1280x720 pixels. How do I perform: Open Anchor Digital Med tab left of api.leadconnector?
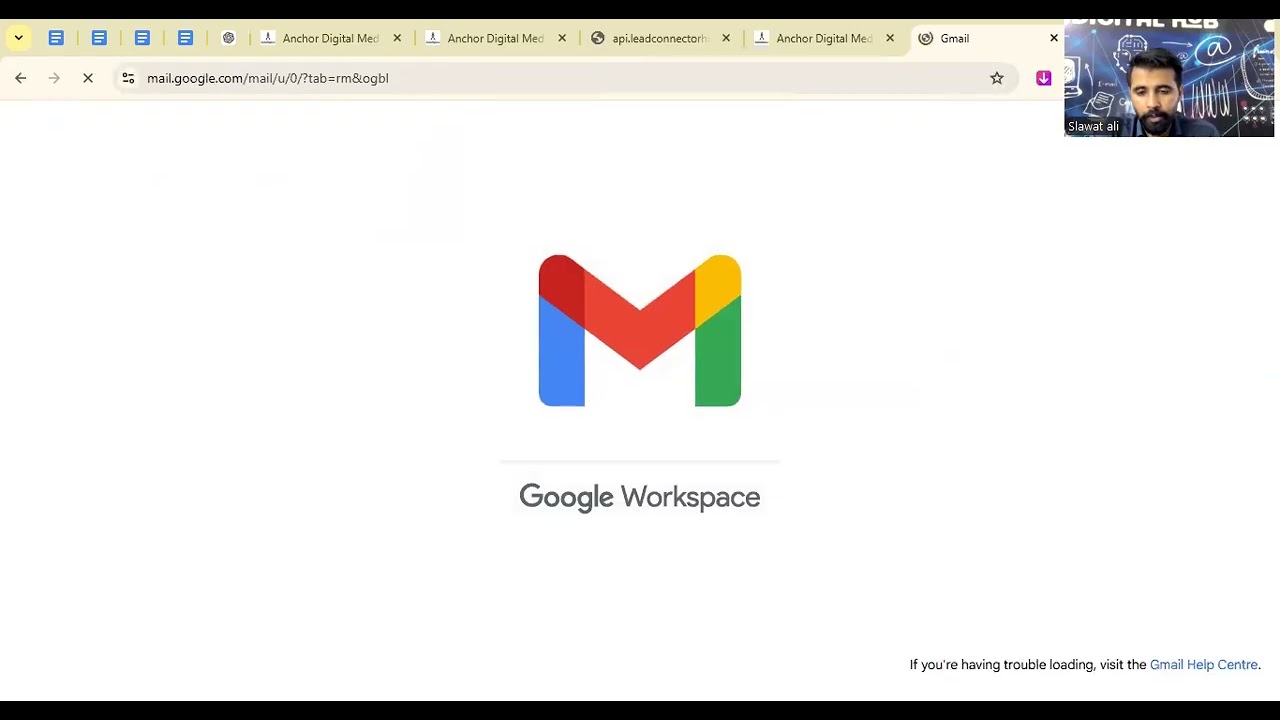(495, 38)
